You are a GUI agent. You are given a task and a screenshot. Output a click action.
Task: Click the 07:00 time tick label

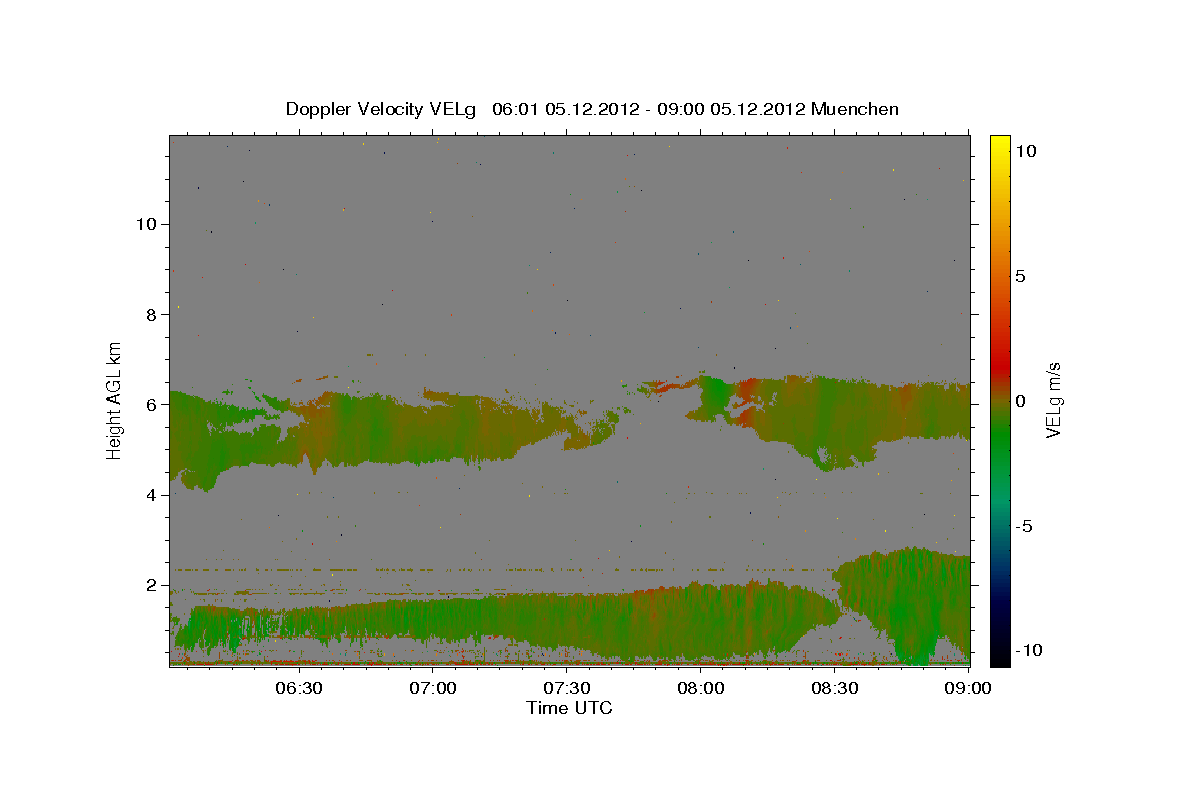point(433,689)
